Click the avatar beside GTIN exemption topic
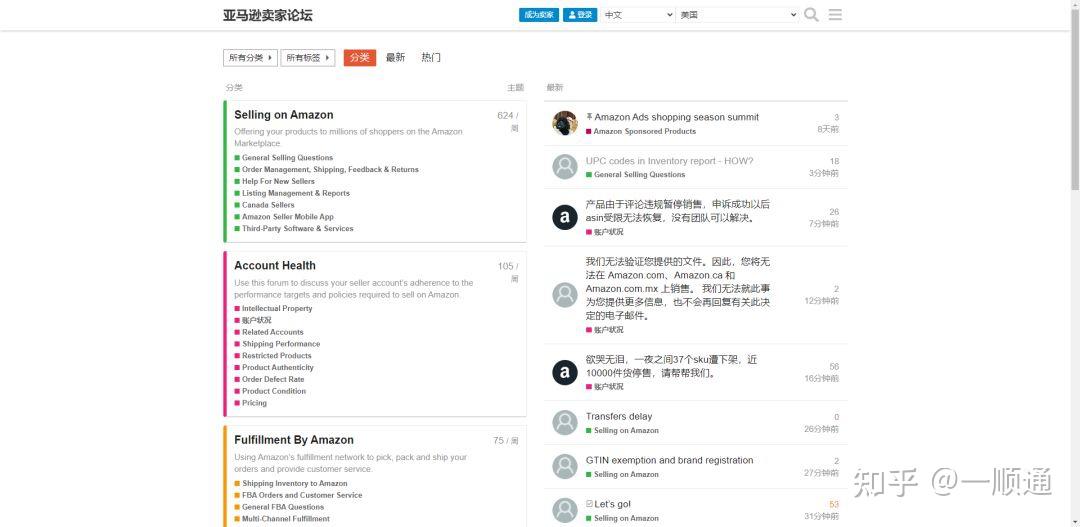 pos(565,466)
